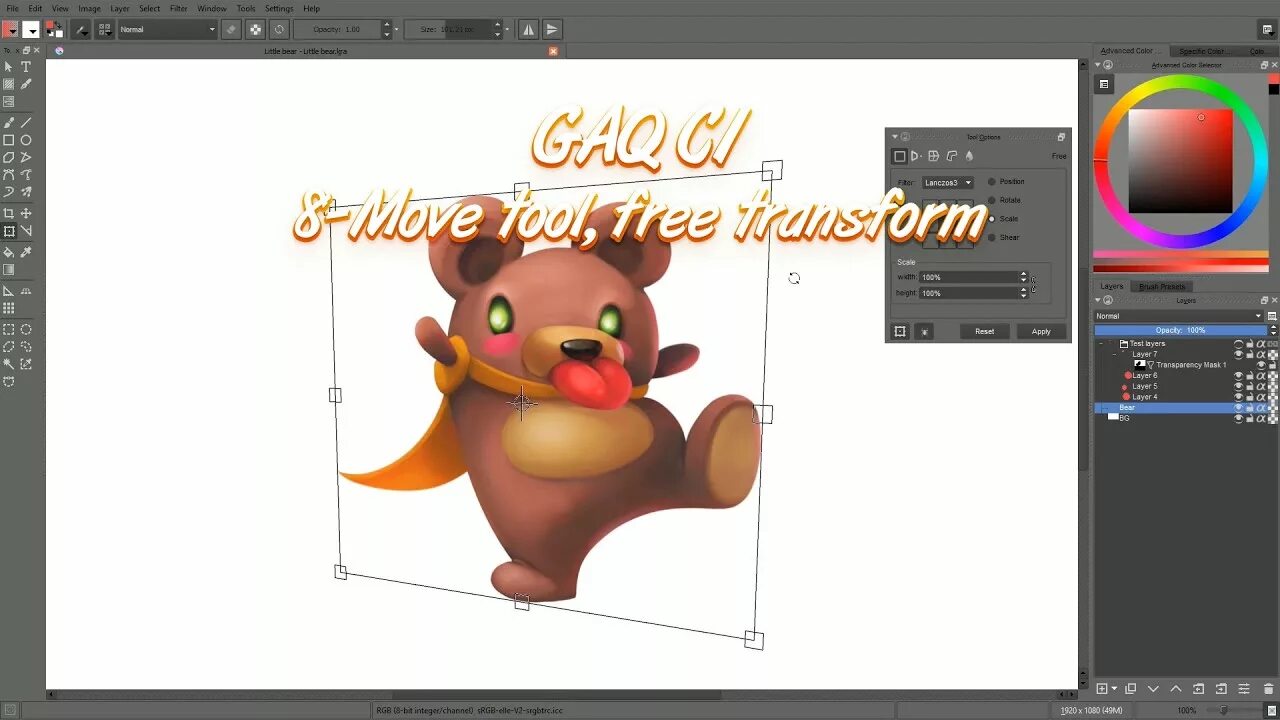Select the Fill bucket tool
Image resolution: width=1280 pixels, height=720 pixels.
click(x=9, y=252)
